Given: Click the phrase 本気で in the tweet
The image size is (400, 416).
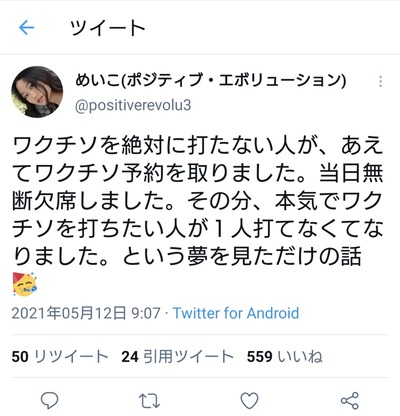Looking at the screenshot, I should tap(307, 201).
